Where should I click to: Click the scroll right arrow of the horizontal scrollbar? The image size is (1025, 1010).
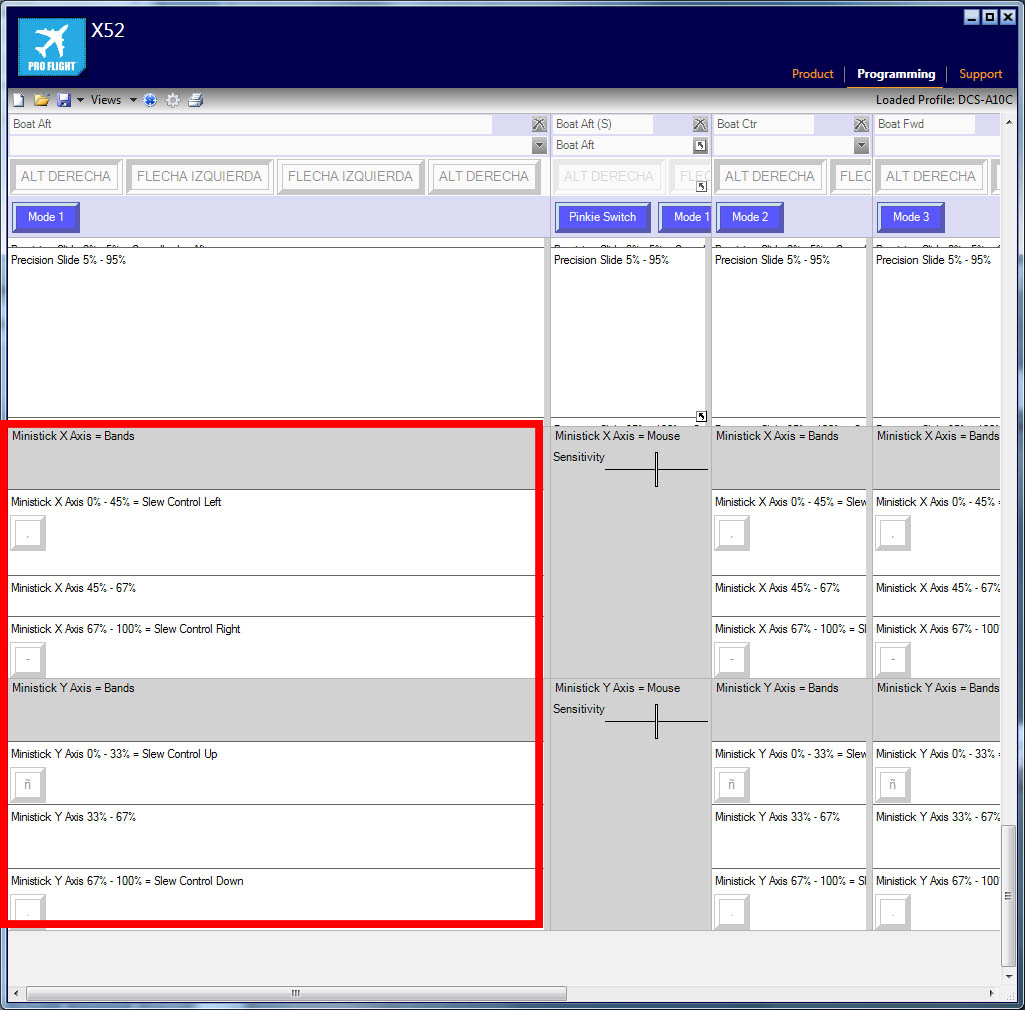[992, 993]
